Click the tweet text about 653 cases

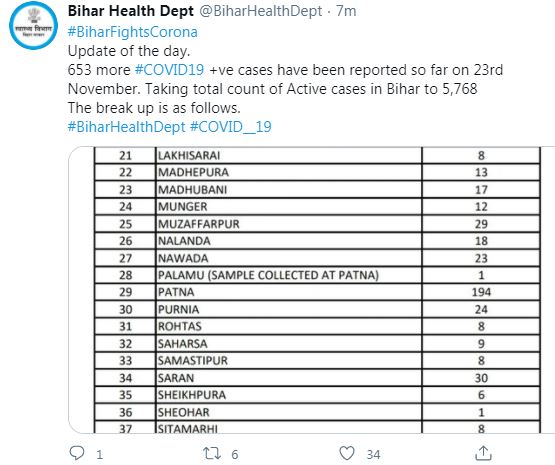[285, 79]
